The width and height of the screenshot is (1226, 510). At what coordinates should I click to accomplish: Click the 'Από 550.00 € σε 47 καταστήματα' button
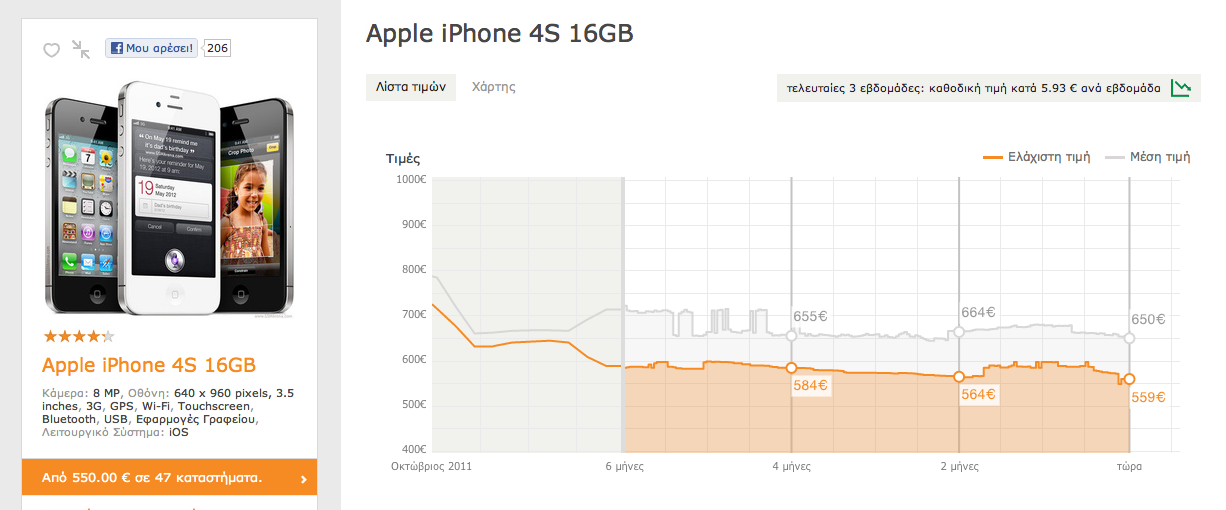click(x=152, y=478)
